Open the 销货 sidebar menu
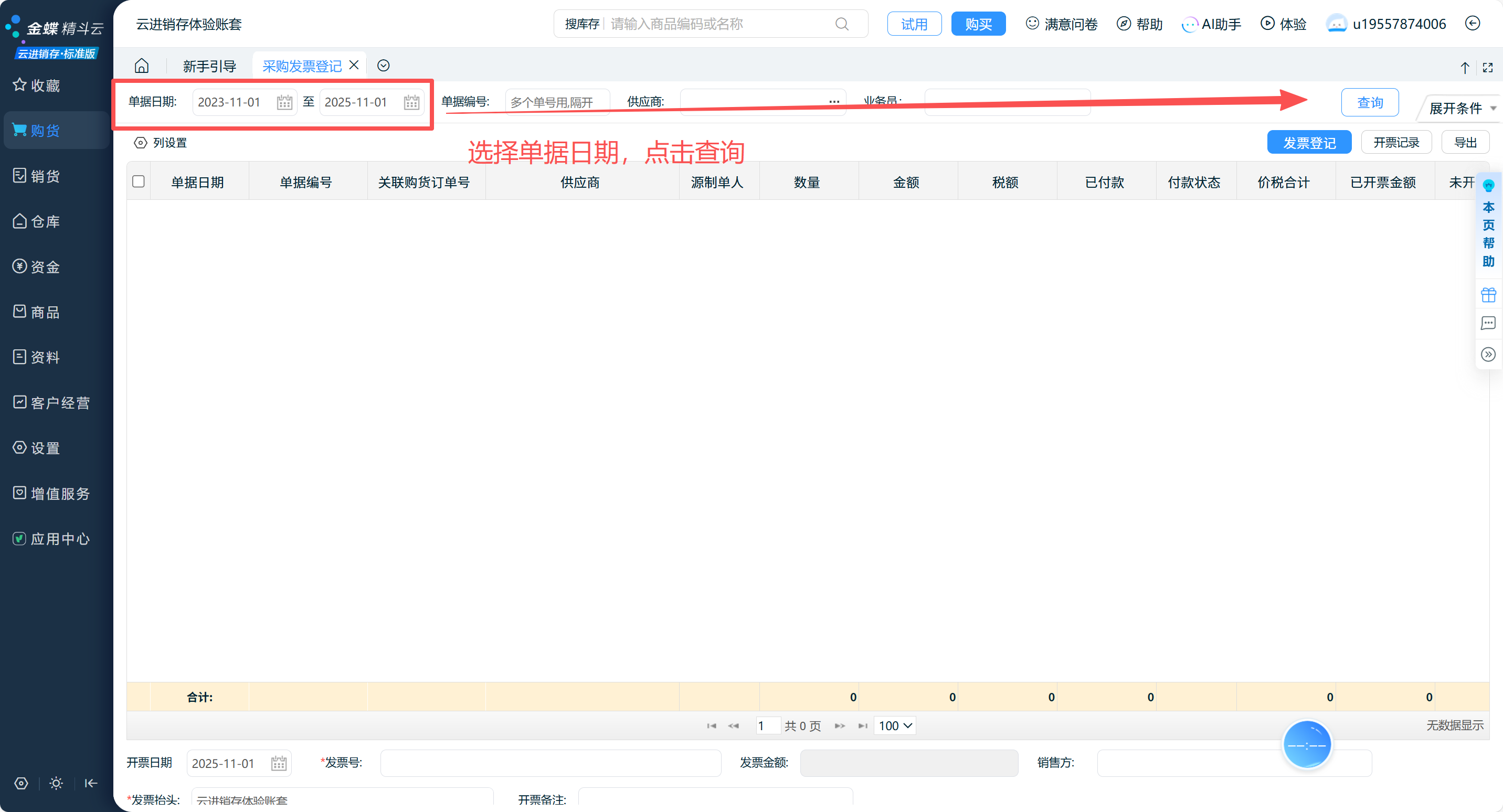1503x812 pixels. pos(45,176)
